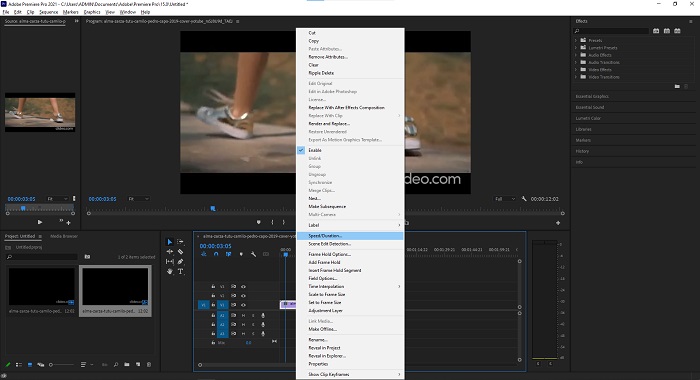Select the Razor tool
Screen dimensions: 700x380
[180, 252]
